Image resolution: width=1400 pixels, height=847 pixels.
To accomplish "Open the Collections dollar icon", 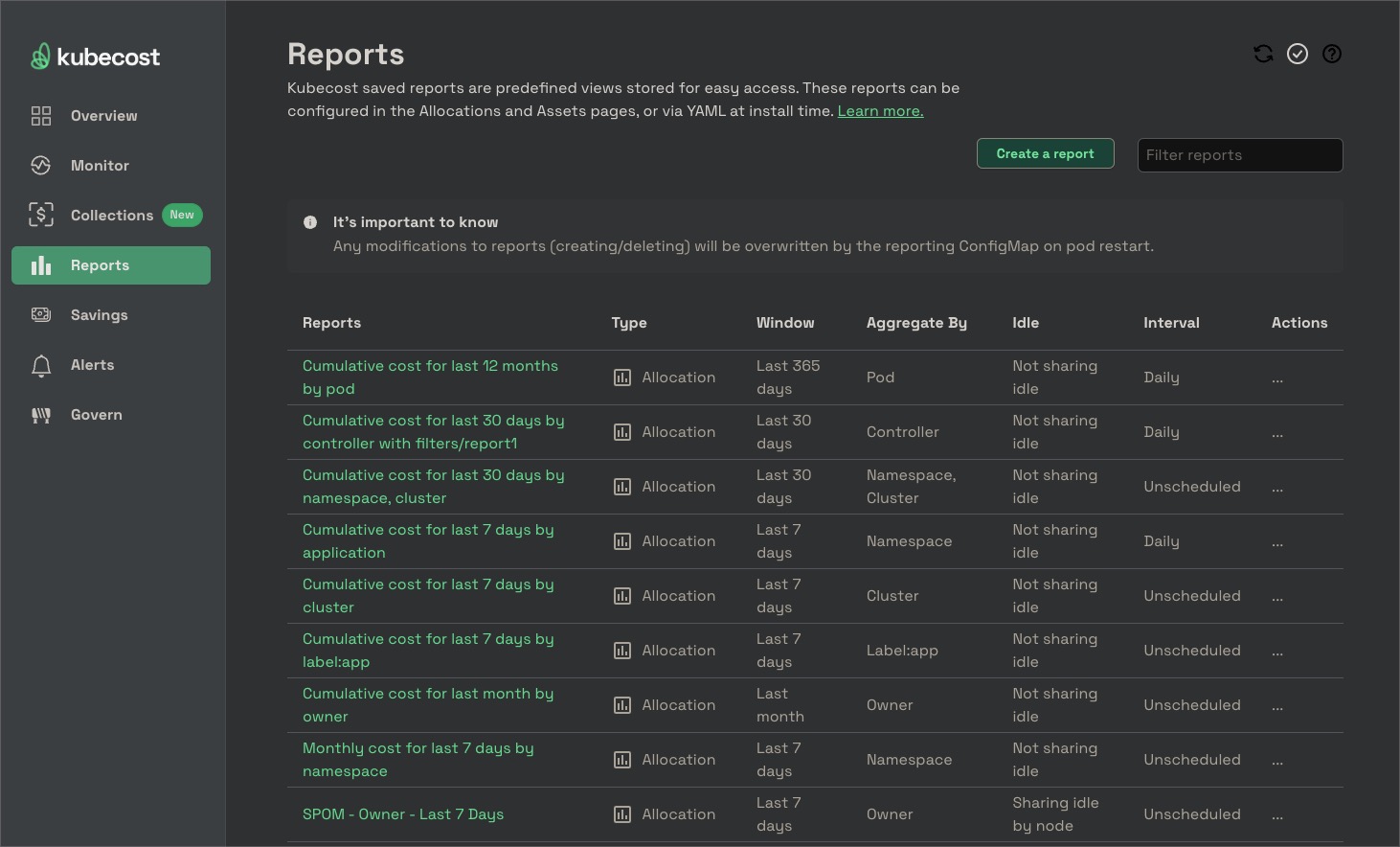I will tap(41, 216).
